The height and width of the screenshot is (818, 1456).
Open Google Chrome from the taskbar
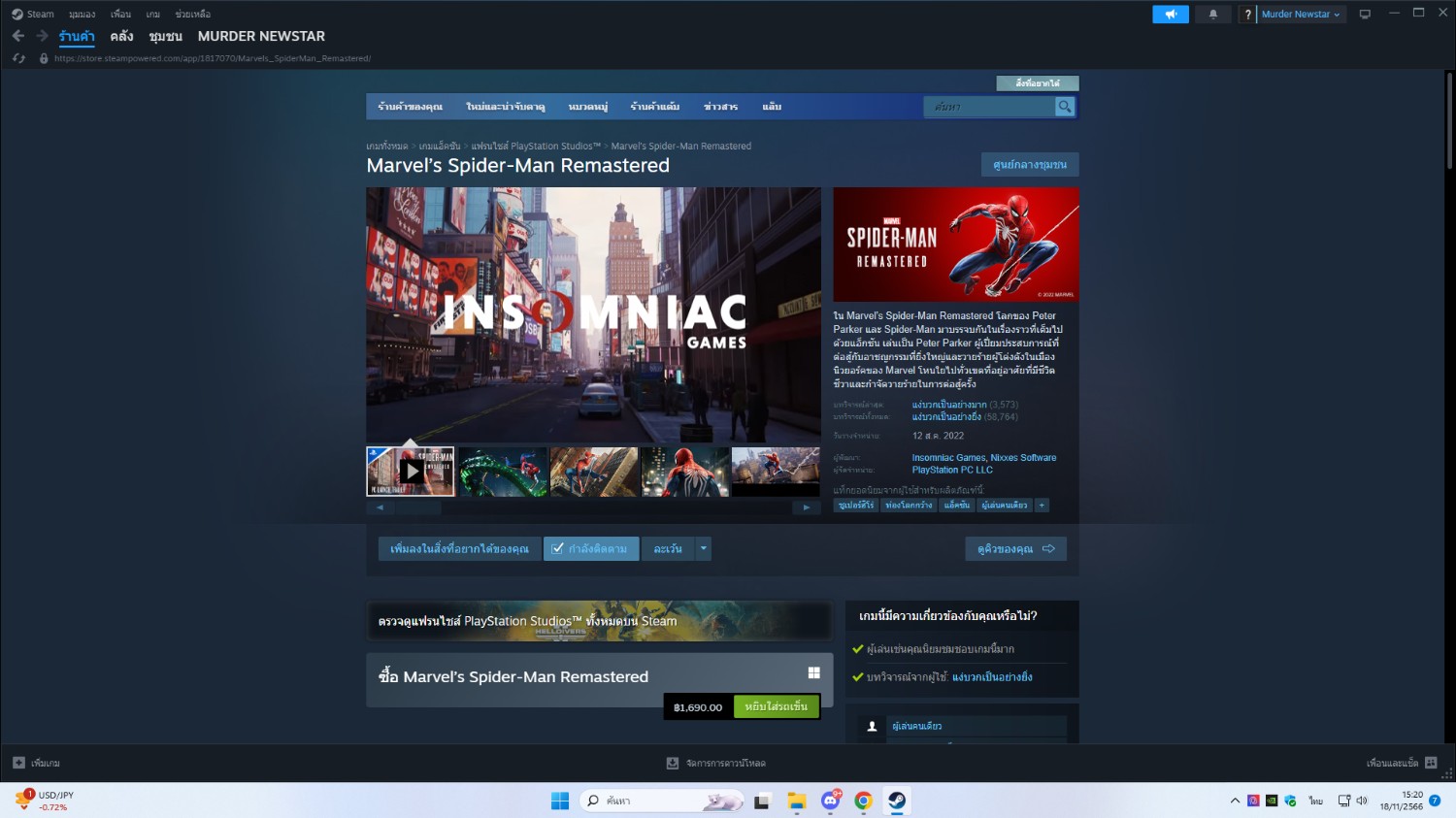[863, 801]
